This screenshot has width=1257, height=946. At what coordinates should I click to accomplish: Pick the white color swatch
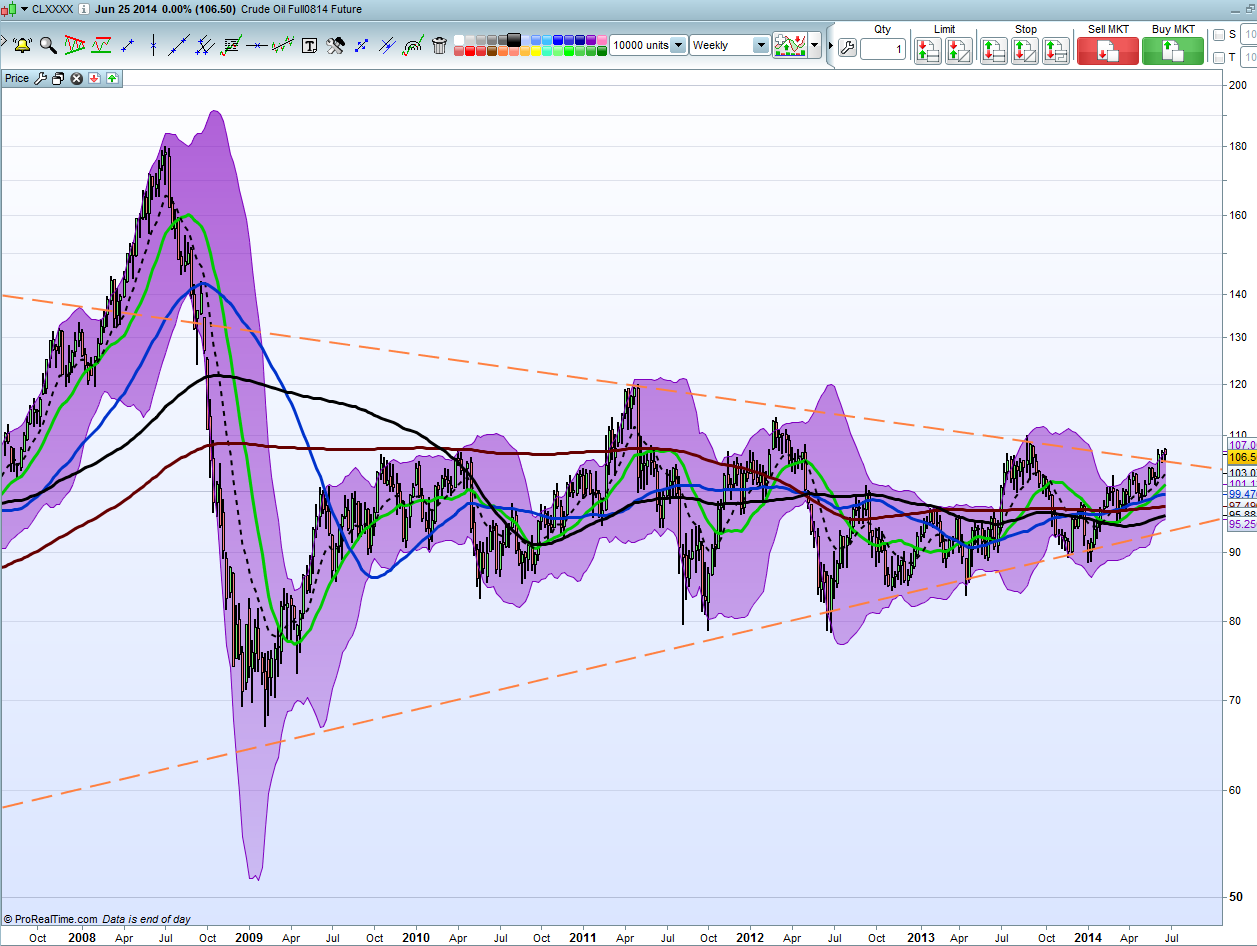point(458,40)
